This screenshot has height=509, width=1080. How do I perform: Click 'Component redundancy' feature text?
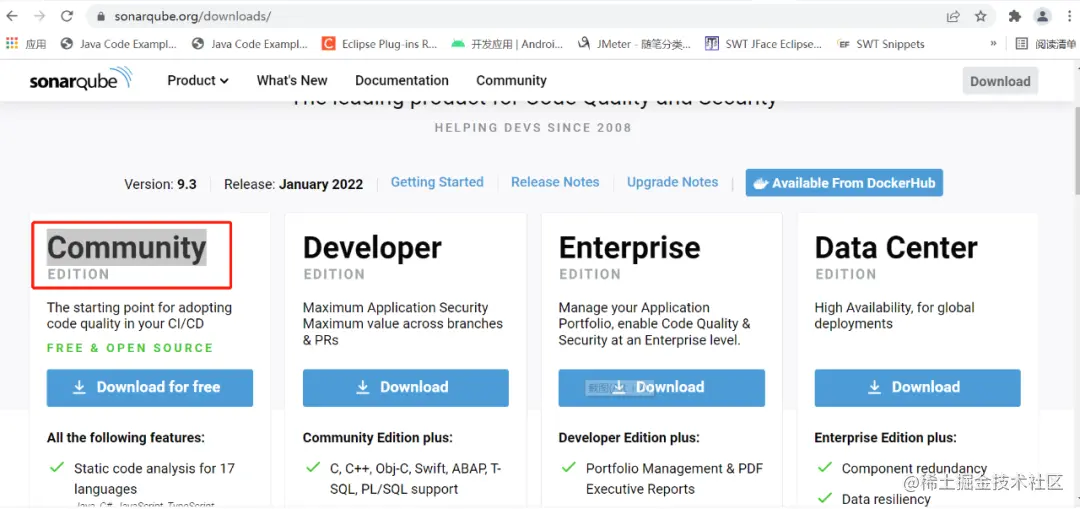(x=914, y=468)
